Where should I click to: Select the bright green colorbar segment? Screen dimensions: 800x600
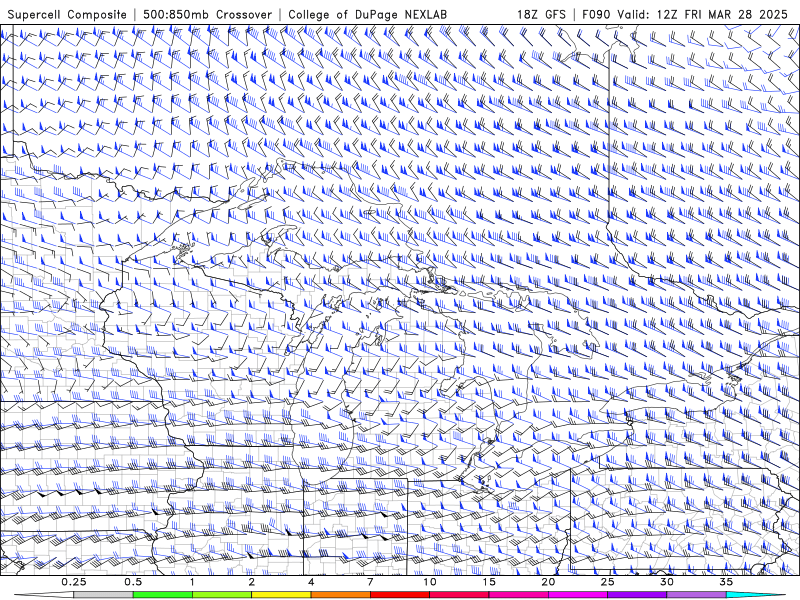click(163, 595)
